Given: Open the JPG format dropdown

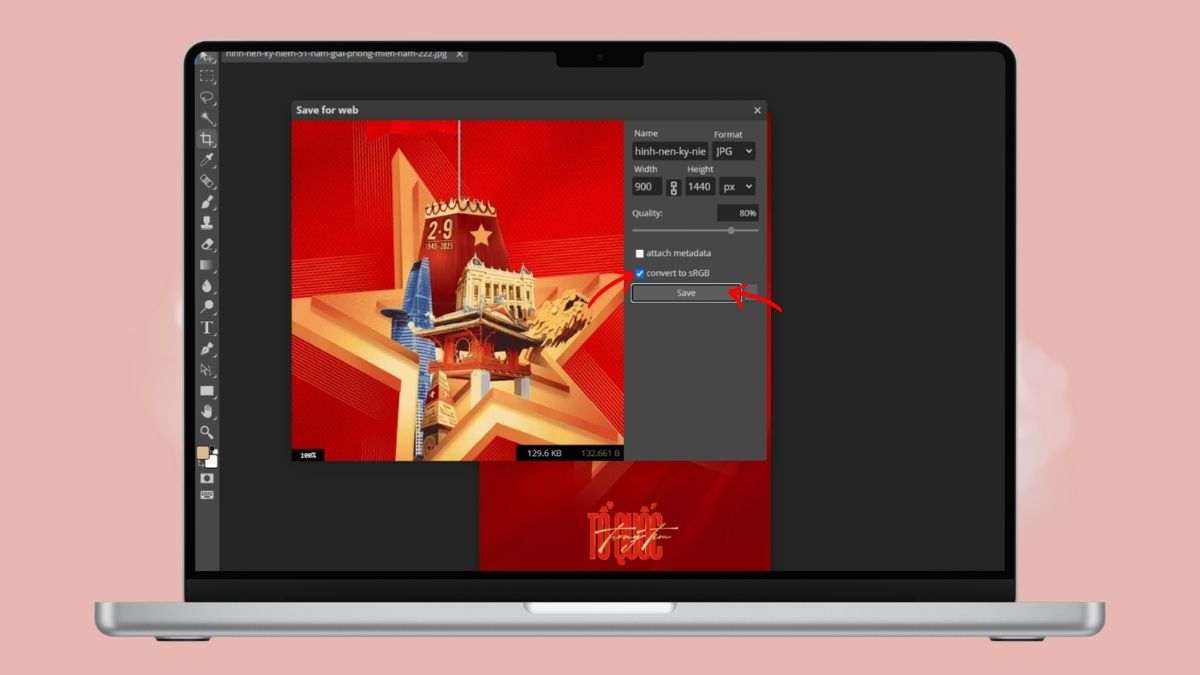Looking at the screenshot, I should coord(734,151).
